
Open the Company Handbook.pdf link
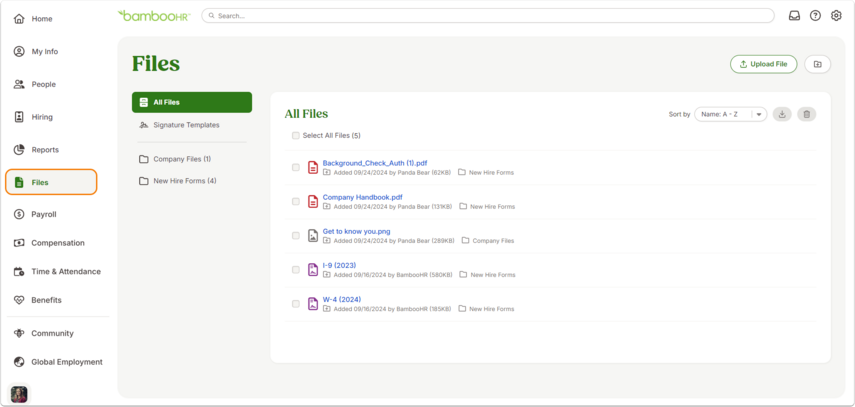click(363, 197)
